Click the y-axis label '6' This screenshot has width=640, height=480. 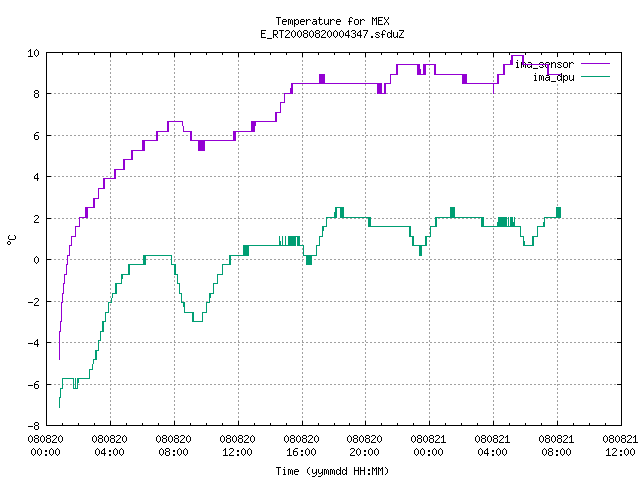pyautogui.click(x=37, y=136)
